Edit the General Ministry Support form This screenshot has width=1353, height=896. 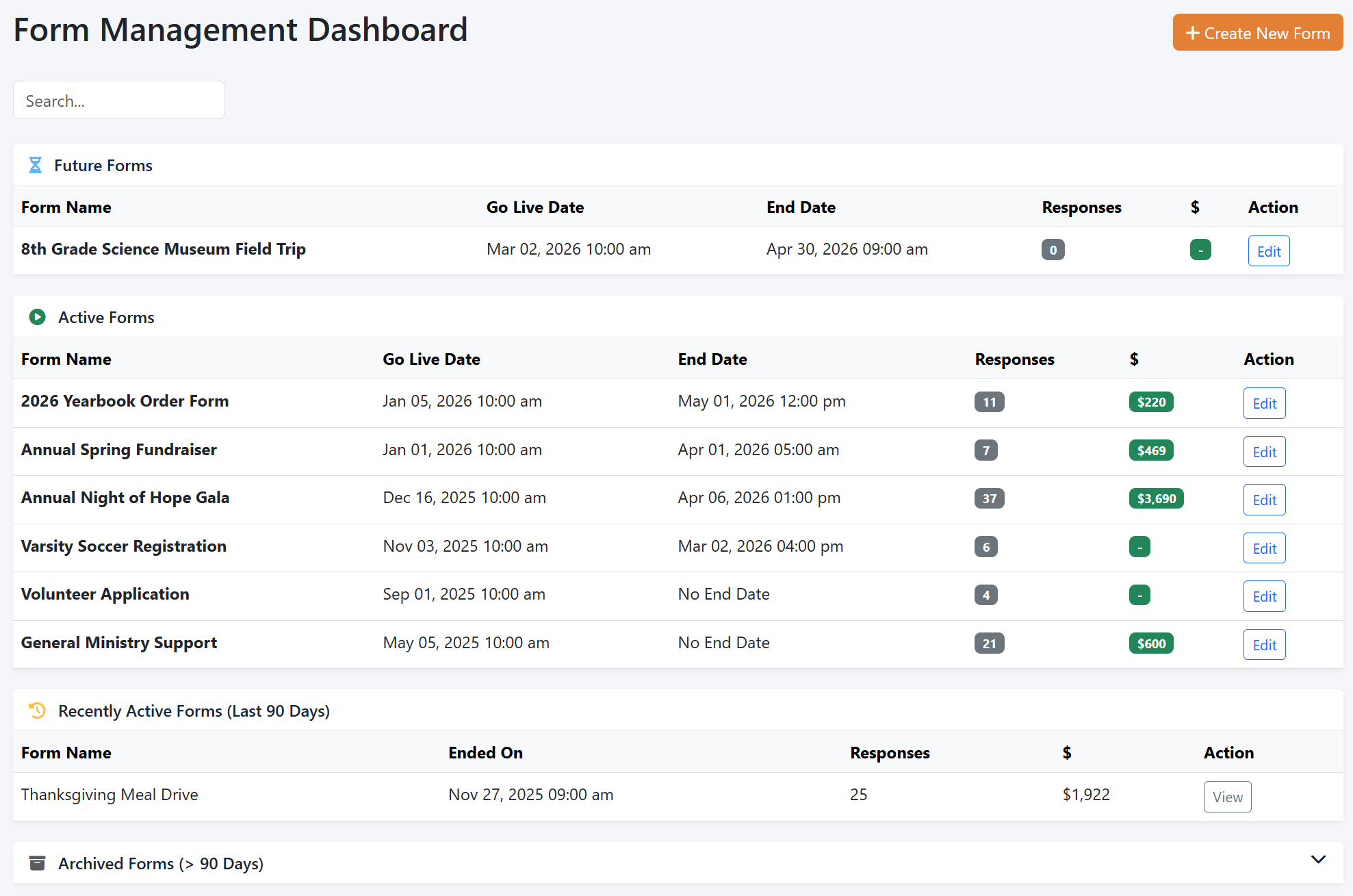pyautogui.click(x=1264, y=645)
